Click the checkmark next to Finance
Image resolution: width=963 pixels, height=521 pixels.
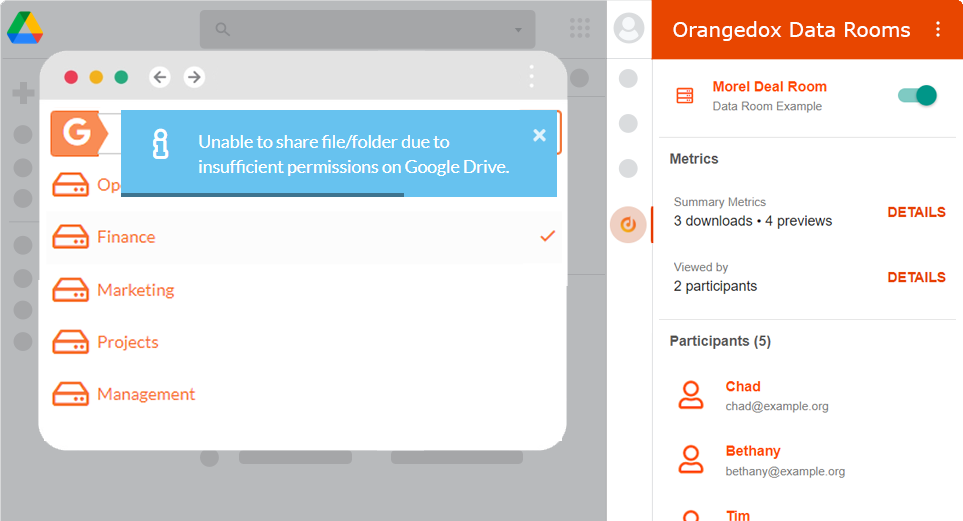(x=548, y=236)
